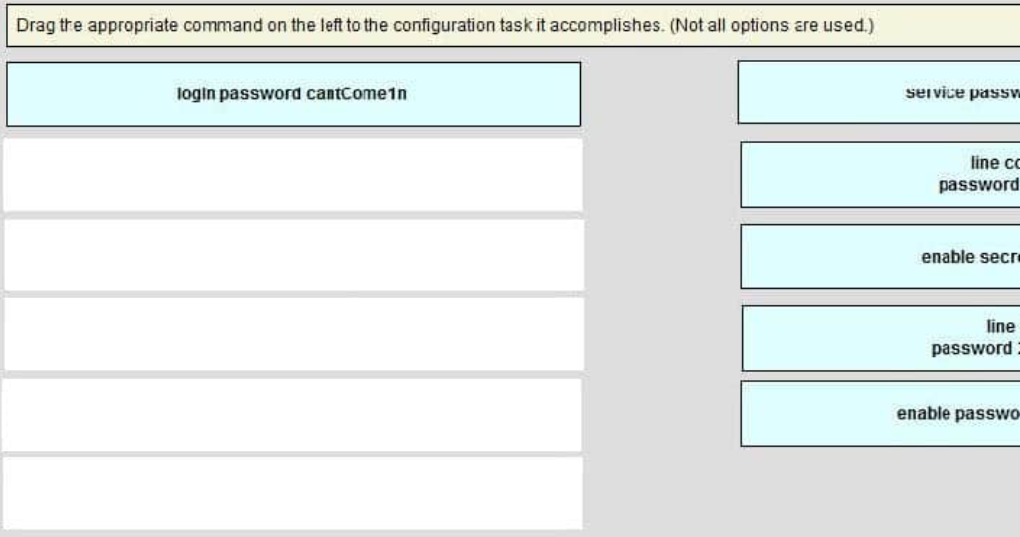
Task: Pick the box labeled 'line password' above enable password
Action: pyautogui.click(x=881, y=338)
